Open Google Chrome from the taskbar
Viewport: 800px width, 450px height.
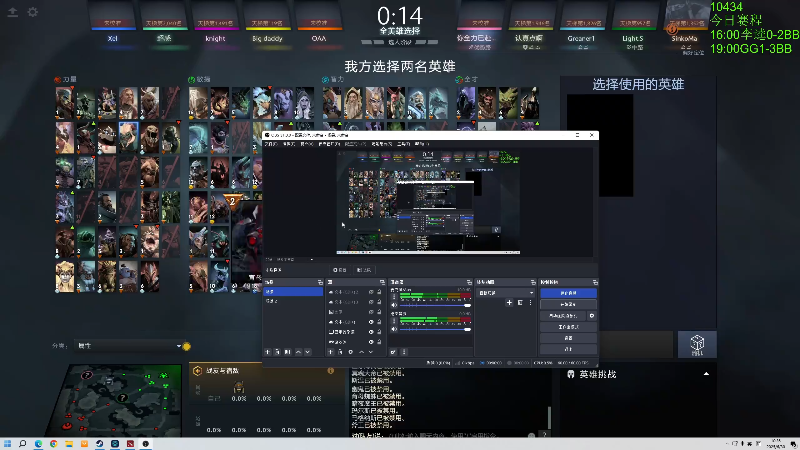click(54, 444)
